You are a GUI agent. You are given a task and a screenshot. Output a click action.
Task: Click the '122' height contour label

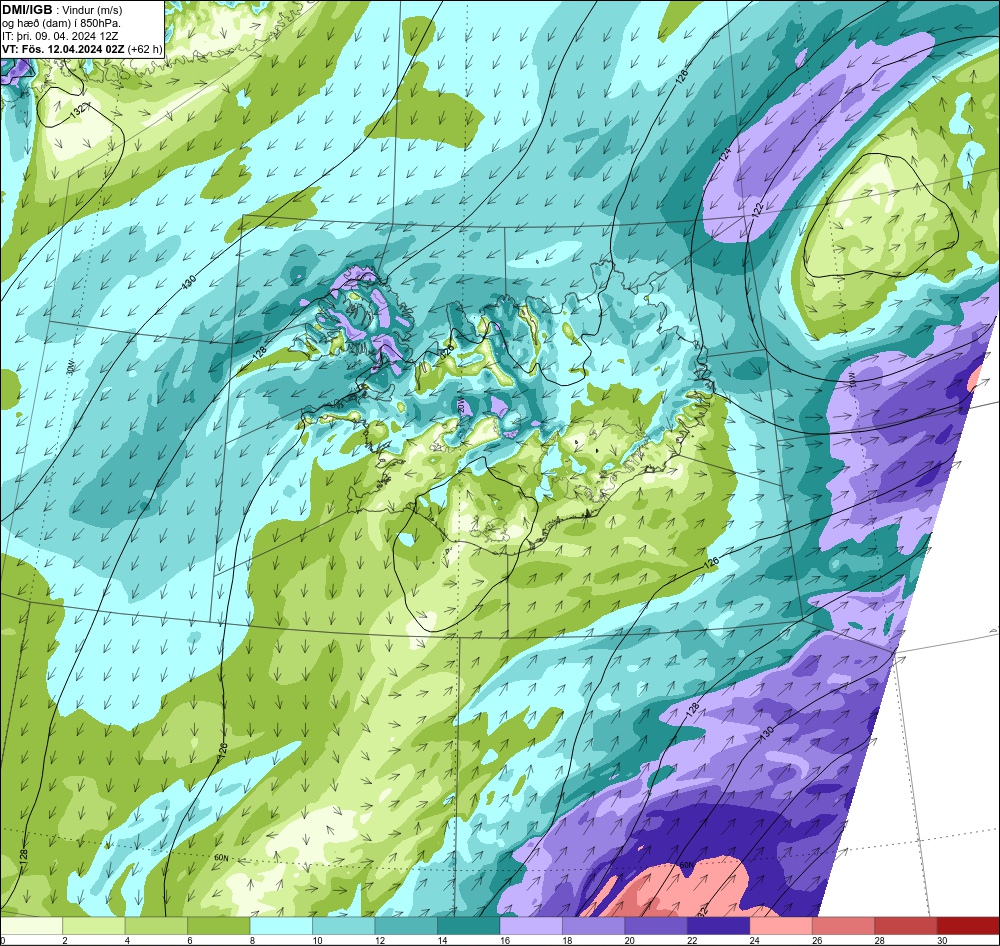pyautogui.click(x=757, y=211)
